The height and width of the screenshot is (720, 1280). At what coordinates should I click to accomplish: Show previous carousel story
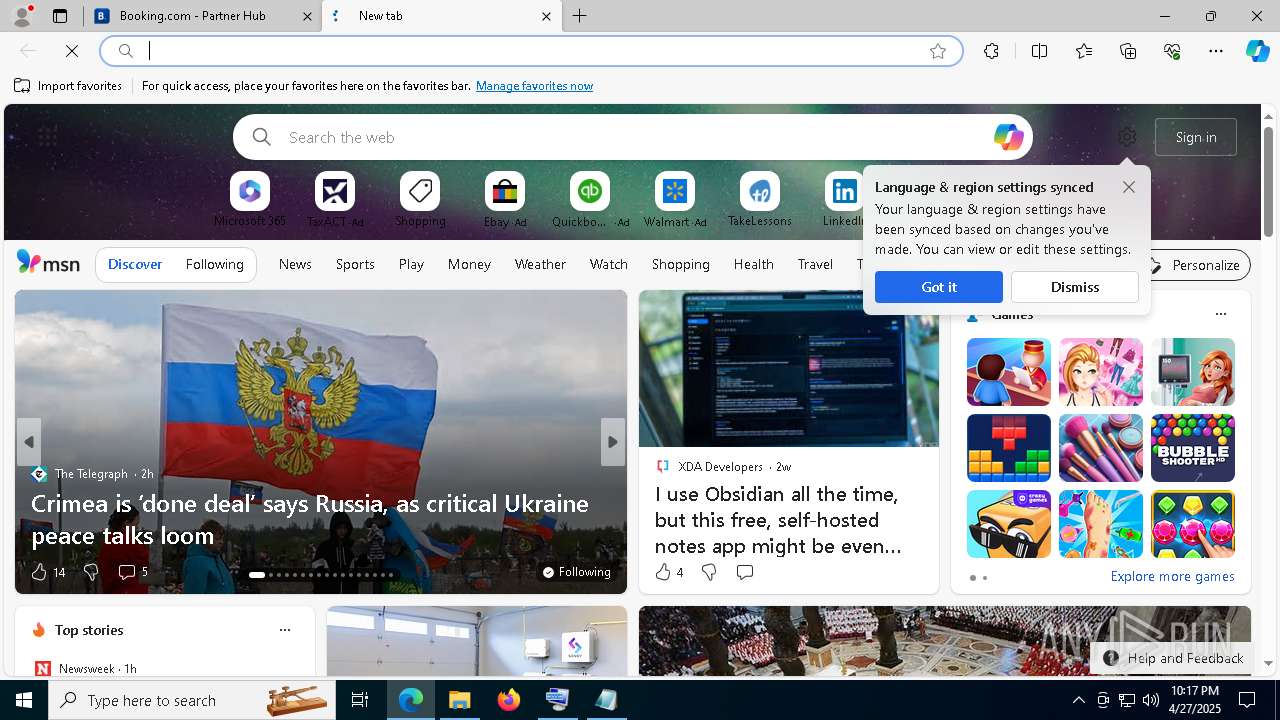click(x=29, y=442)
